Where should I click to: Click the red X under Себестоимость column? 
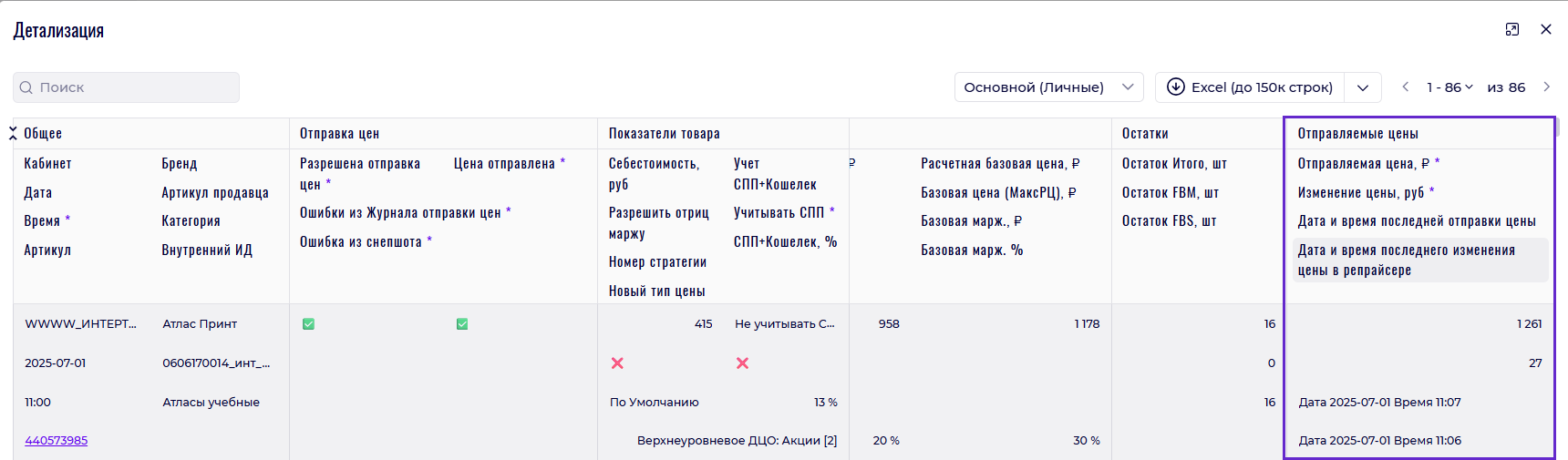(617, 363)
